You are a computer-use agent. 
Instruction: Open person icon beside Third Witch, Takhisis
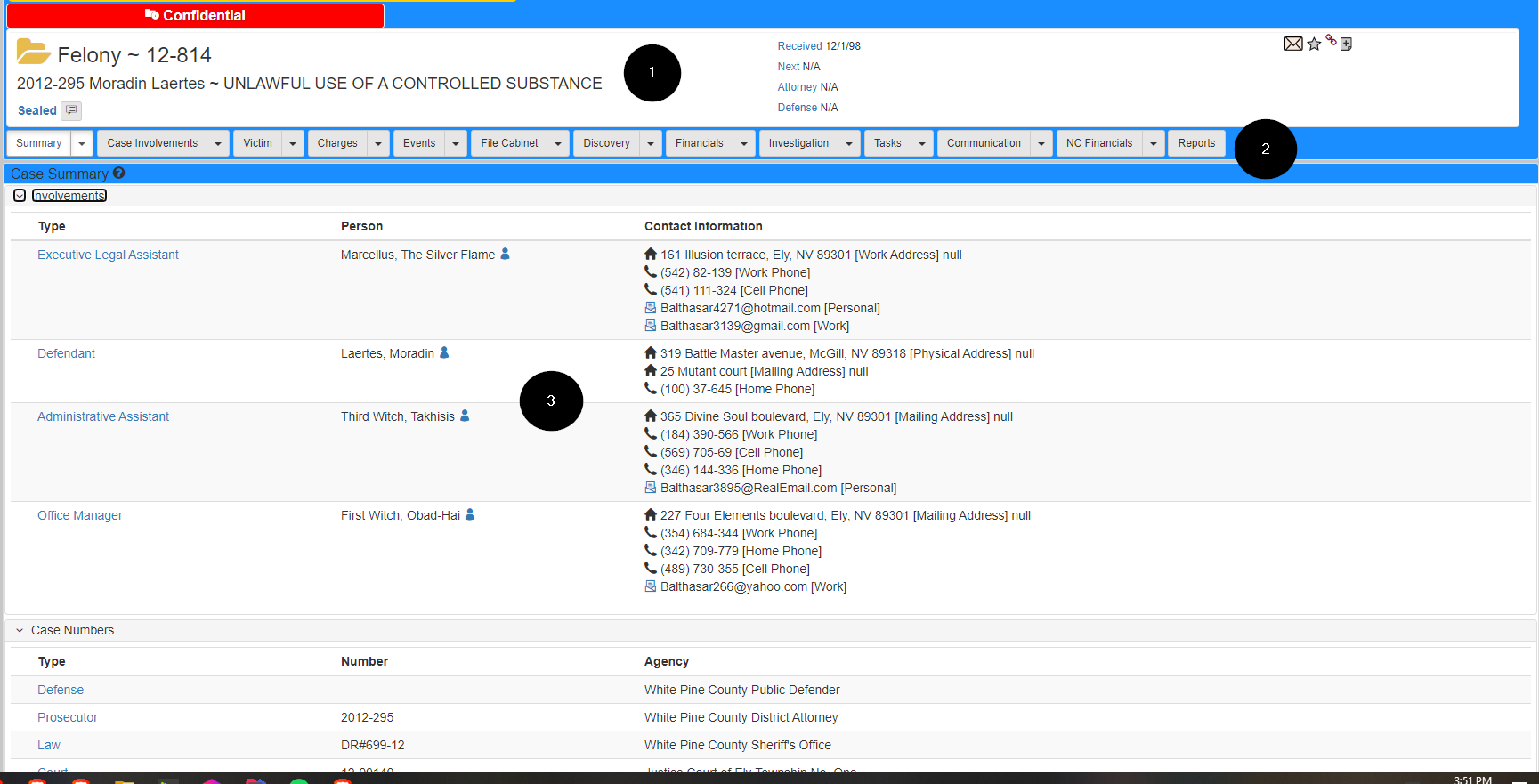[465, 416]
